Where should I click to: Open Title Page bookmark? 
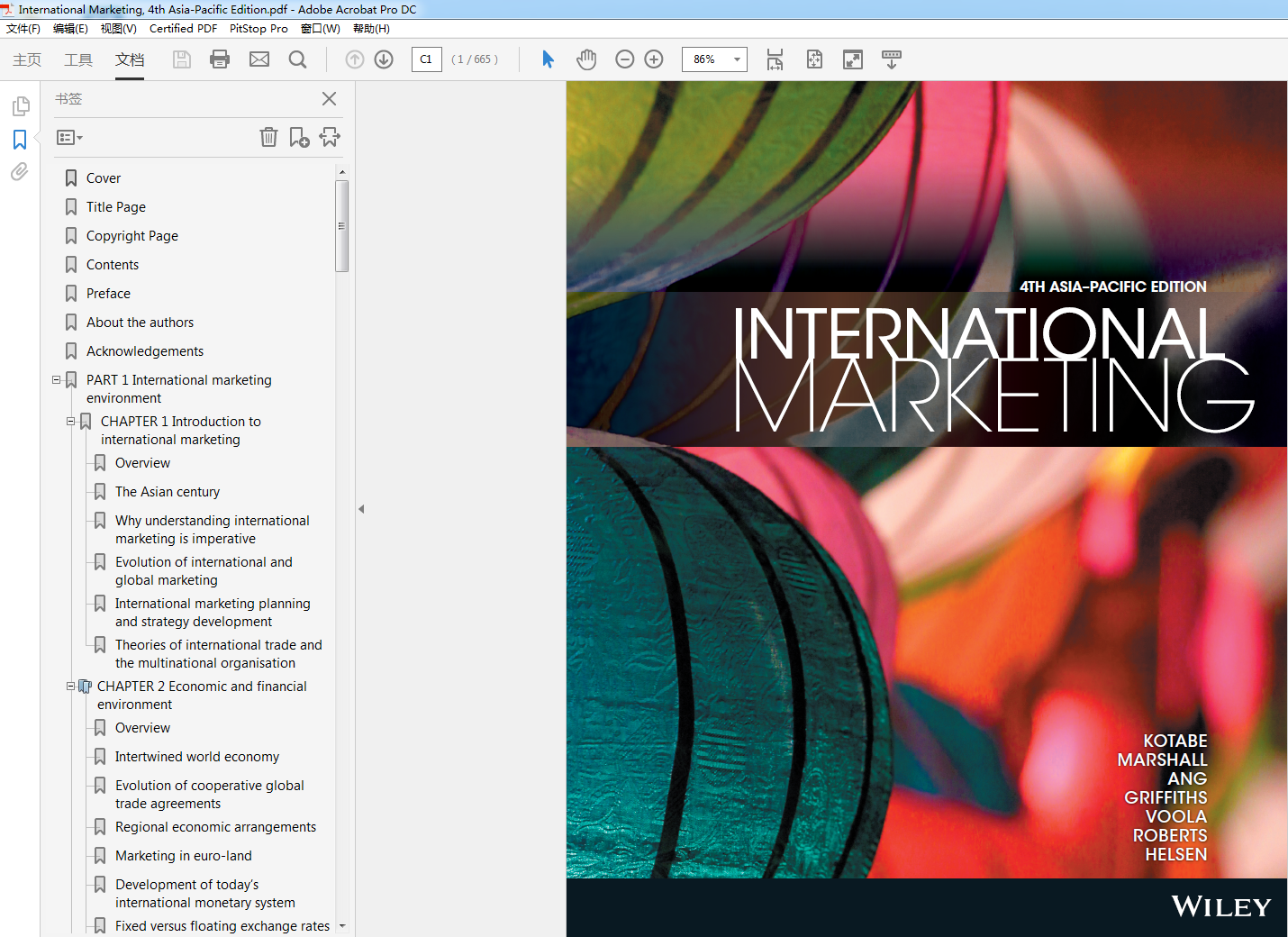click(x=116, y=207)
